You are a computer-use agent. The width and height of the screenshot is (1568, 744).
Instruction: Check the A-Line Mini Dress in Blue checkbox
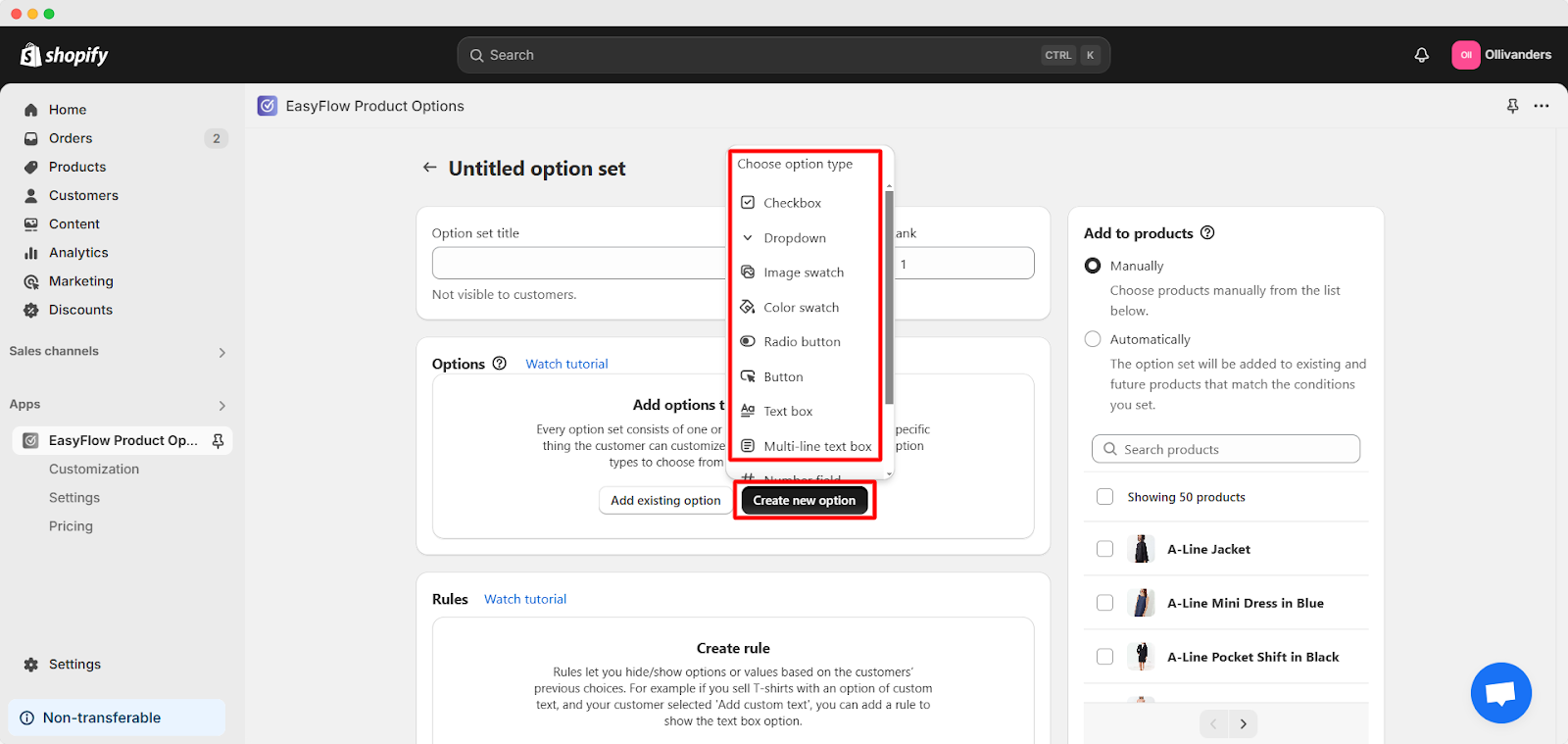(1104, 603)
